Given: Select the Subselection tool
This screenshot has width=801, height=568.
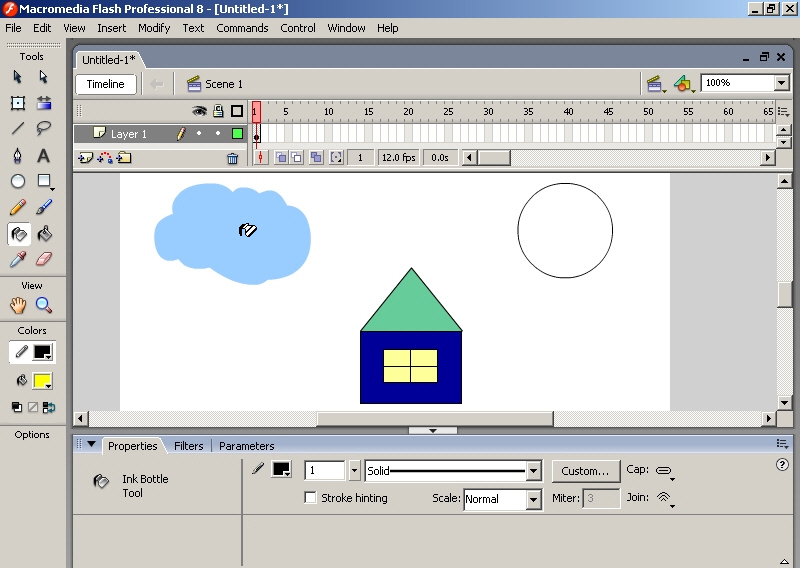Looking at the screenshot, I should tap(43, 77).
